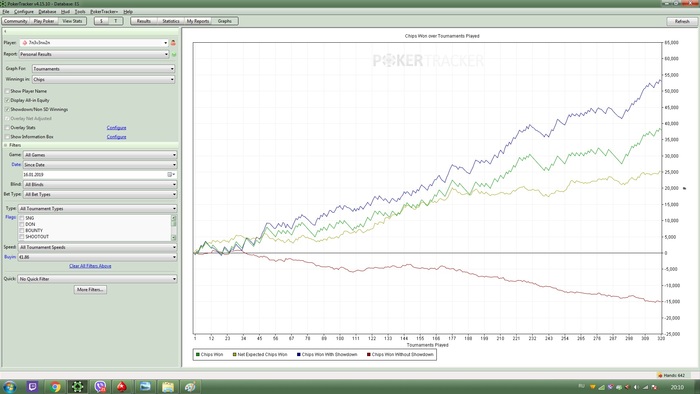Open the Graph For Tournaments dropdown
The height and width of the screenshot is (394, 700).
[x=103, y=69]
